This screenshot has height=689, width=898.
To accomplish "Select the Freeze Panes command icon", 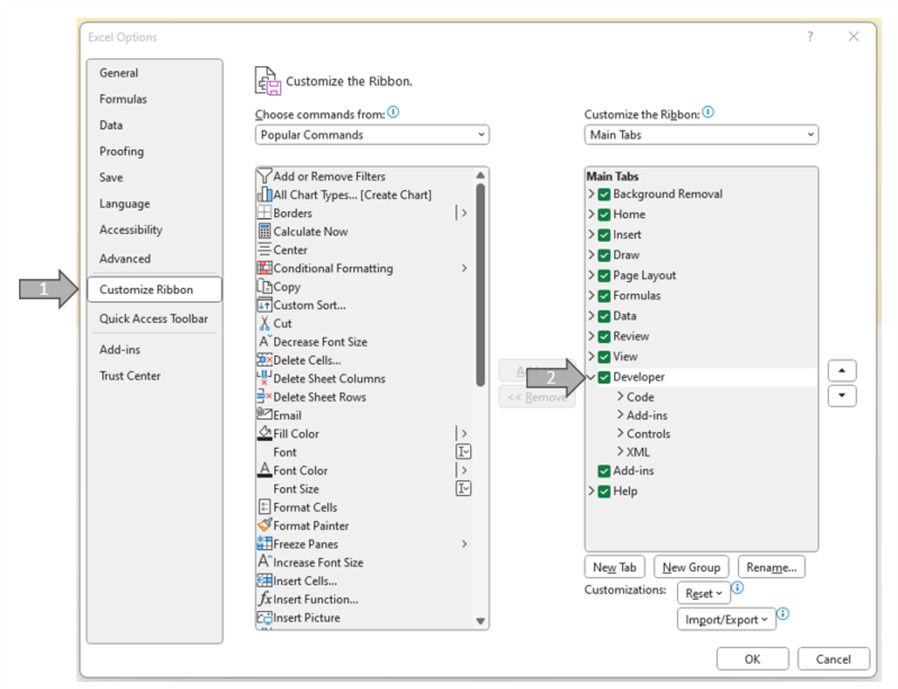I will pos(265,543).
